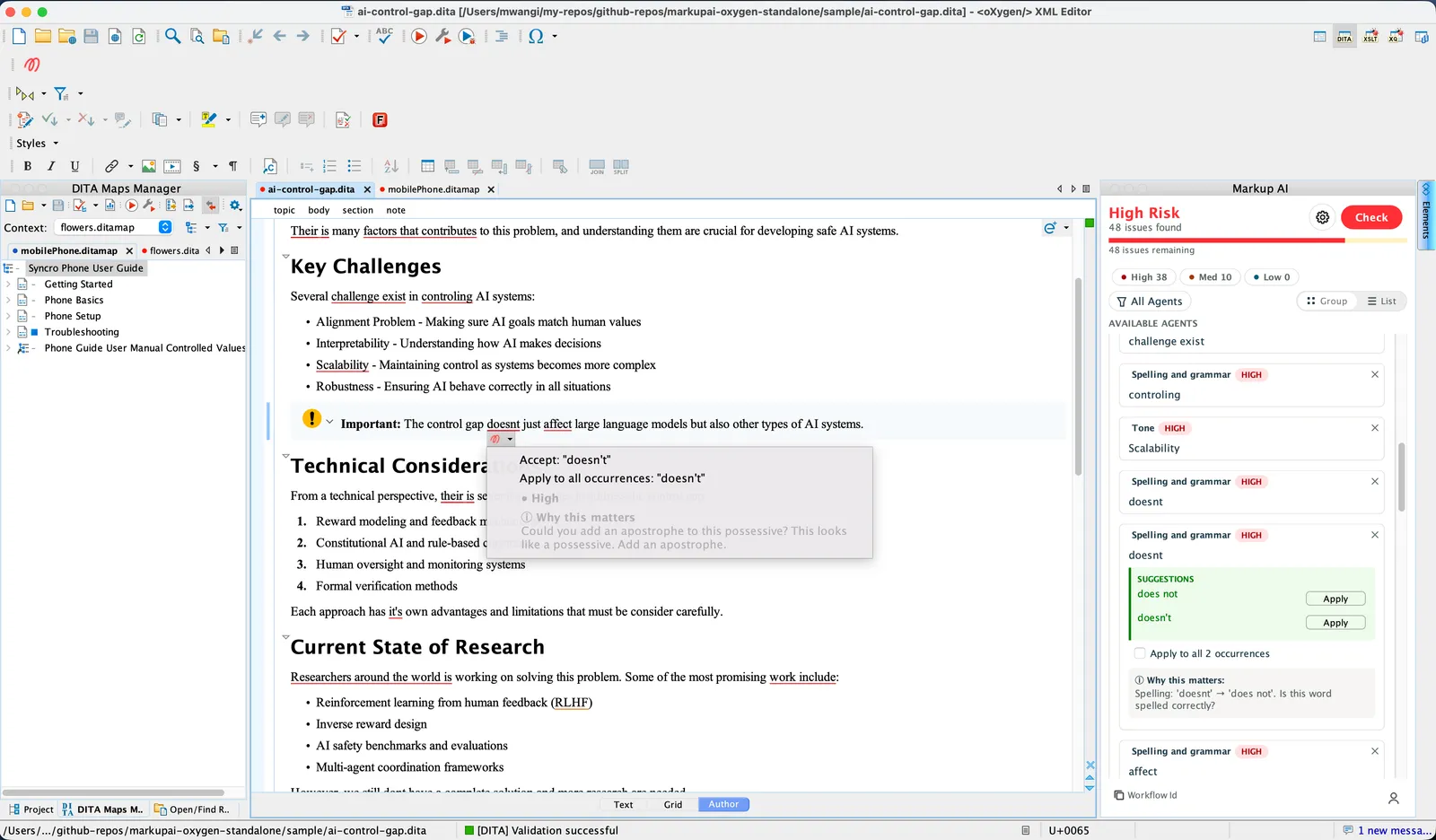Click DITA Maps Manager horizontal scrollbar

(x=114, y=792)
